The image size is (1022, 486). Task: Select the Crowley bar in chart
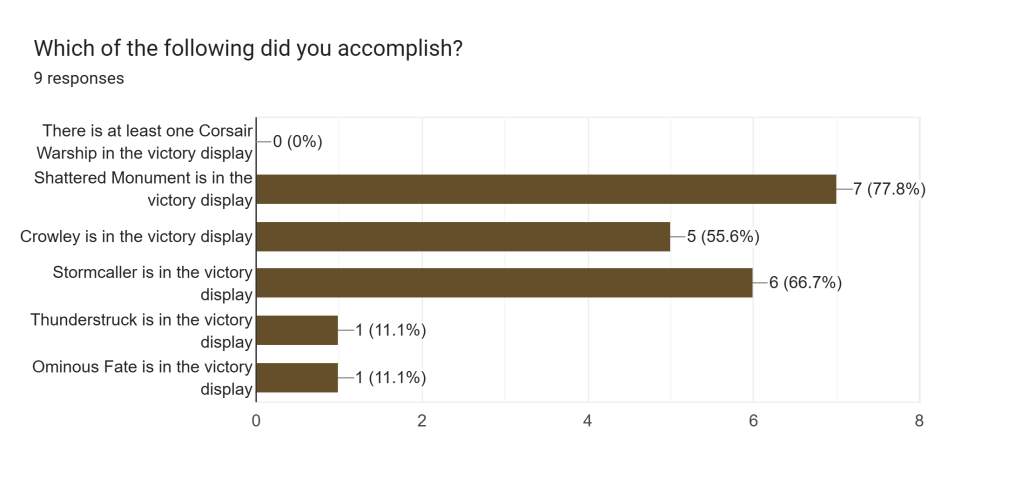[x=463, y=236]
